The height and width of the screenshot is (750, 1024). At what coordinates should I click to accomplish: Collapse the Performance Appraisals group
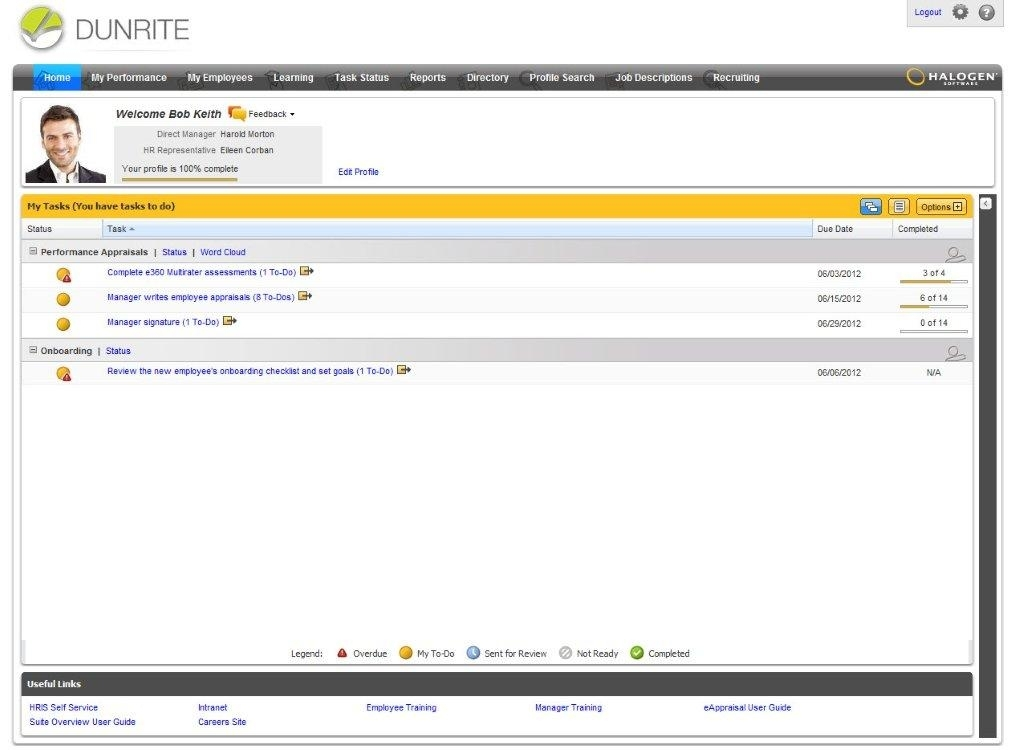point(33,252)
